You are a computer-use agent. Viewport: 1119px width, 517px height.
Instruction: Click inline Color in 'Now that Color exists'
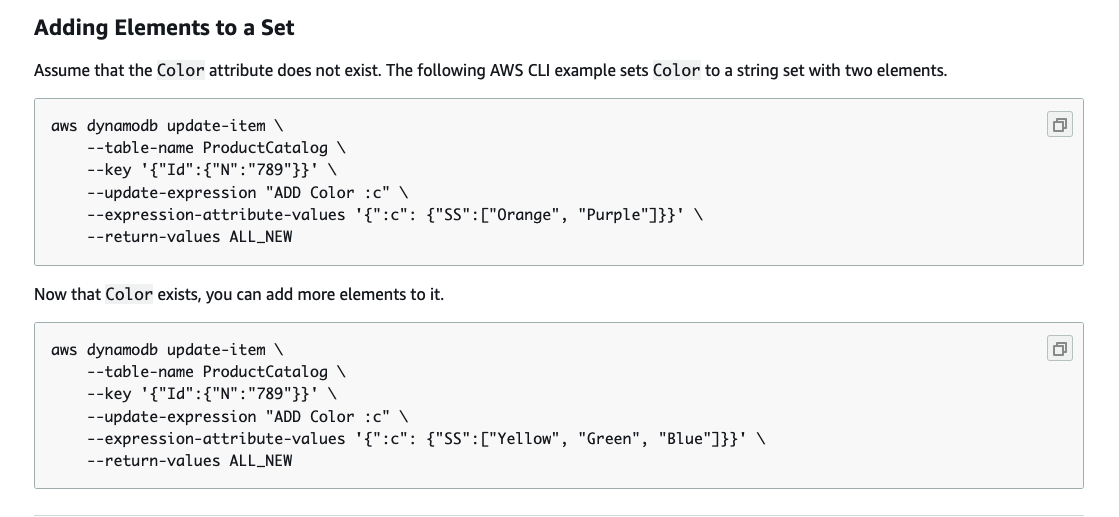(x=129, y=294)
